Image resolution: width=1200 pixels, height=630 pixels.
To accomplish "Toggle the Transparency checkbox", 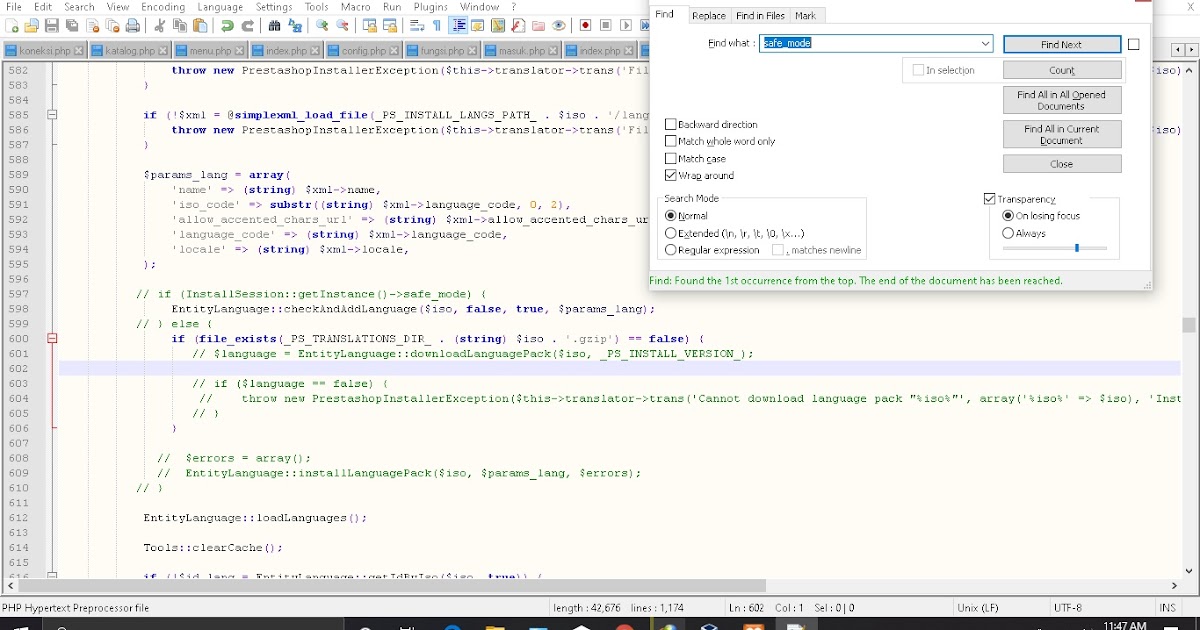I will tap(989, 199).
